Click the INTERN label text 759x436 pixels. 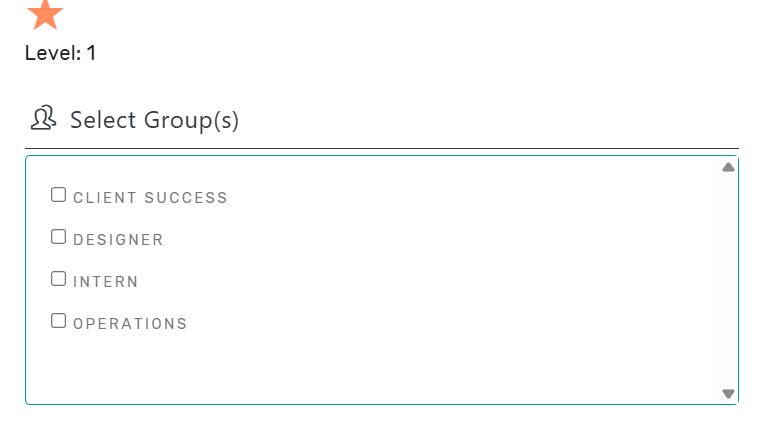106,282
